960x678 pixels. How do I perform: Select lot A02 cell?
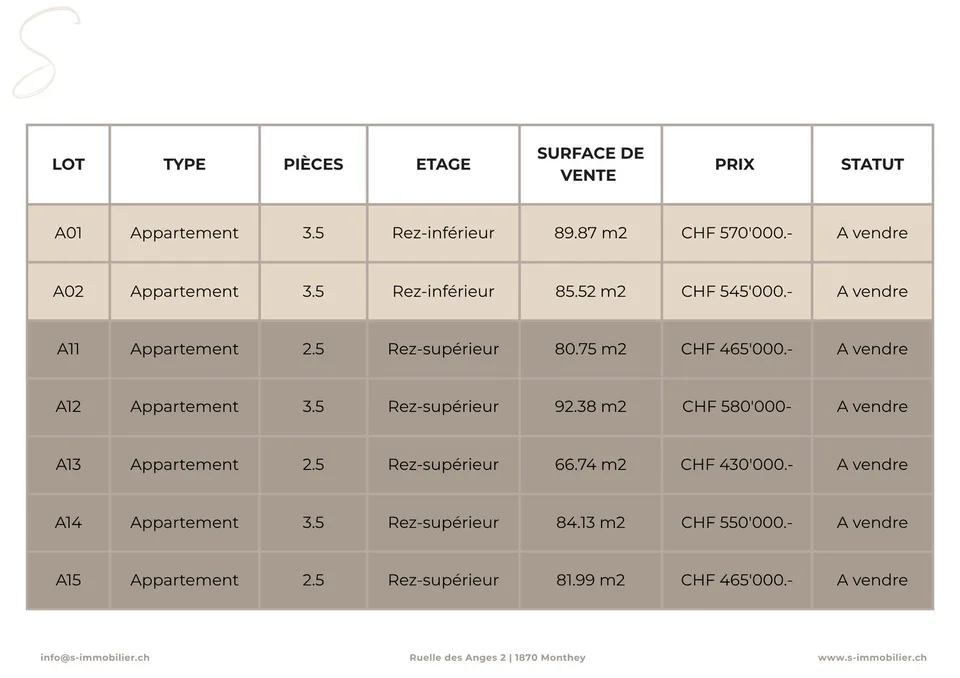[68, 291]
